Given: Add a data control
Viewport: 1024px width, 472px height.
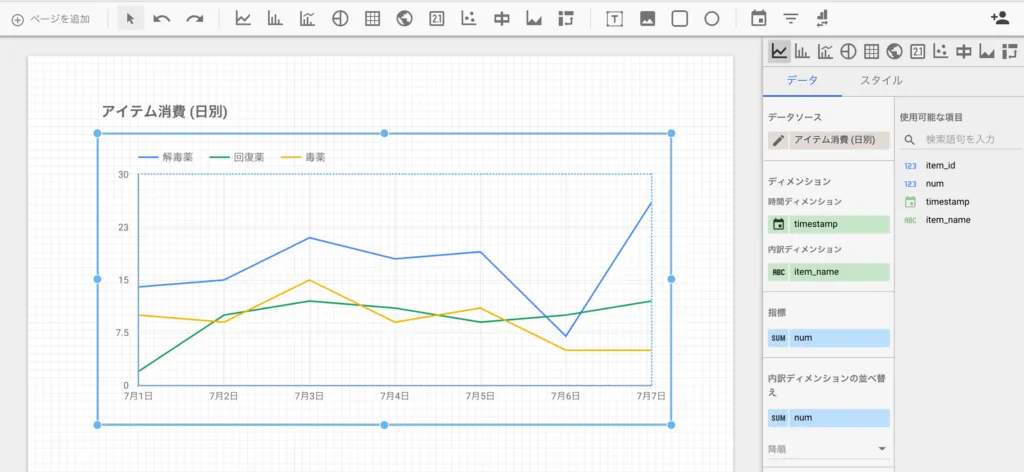Looking at the screenshot, I should [x=823, y=19].
